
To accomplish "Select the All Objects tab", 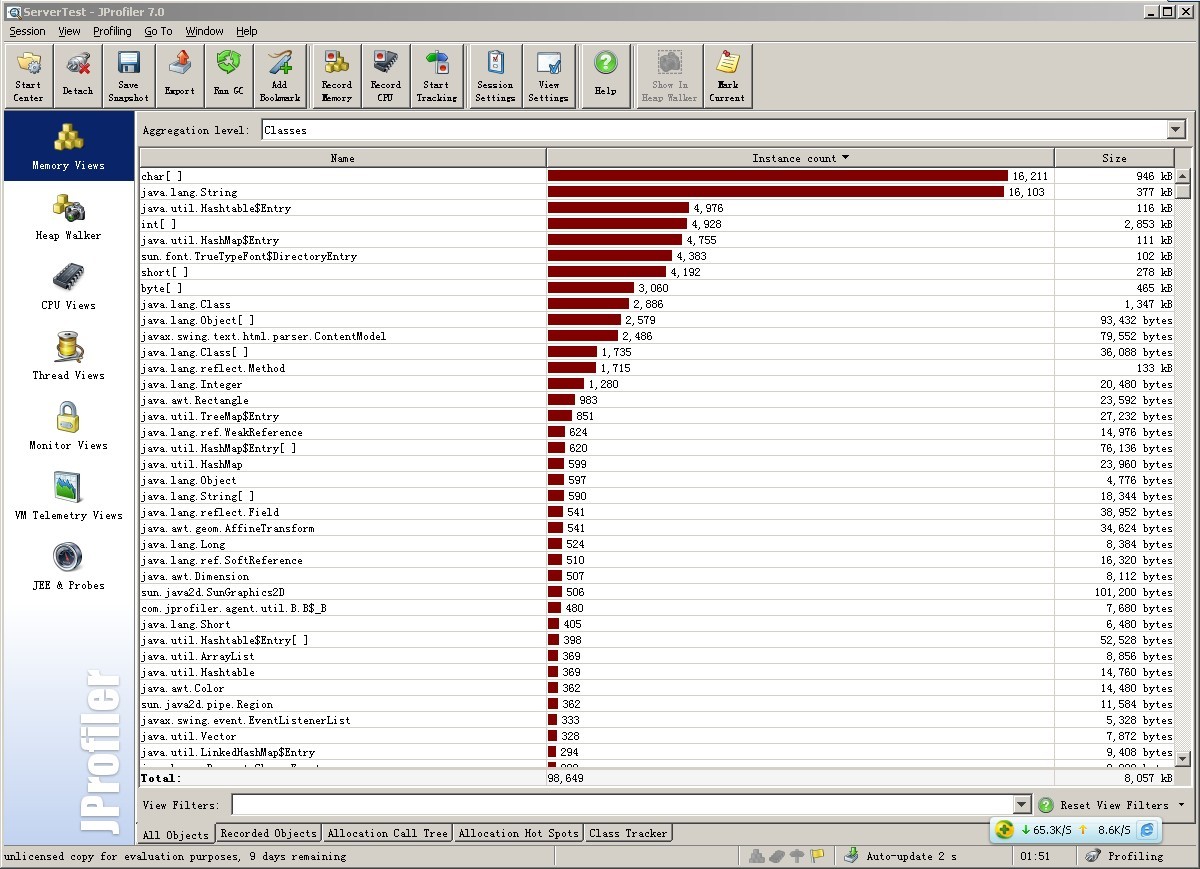I will point(176,834).
